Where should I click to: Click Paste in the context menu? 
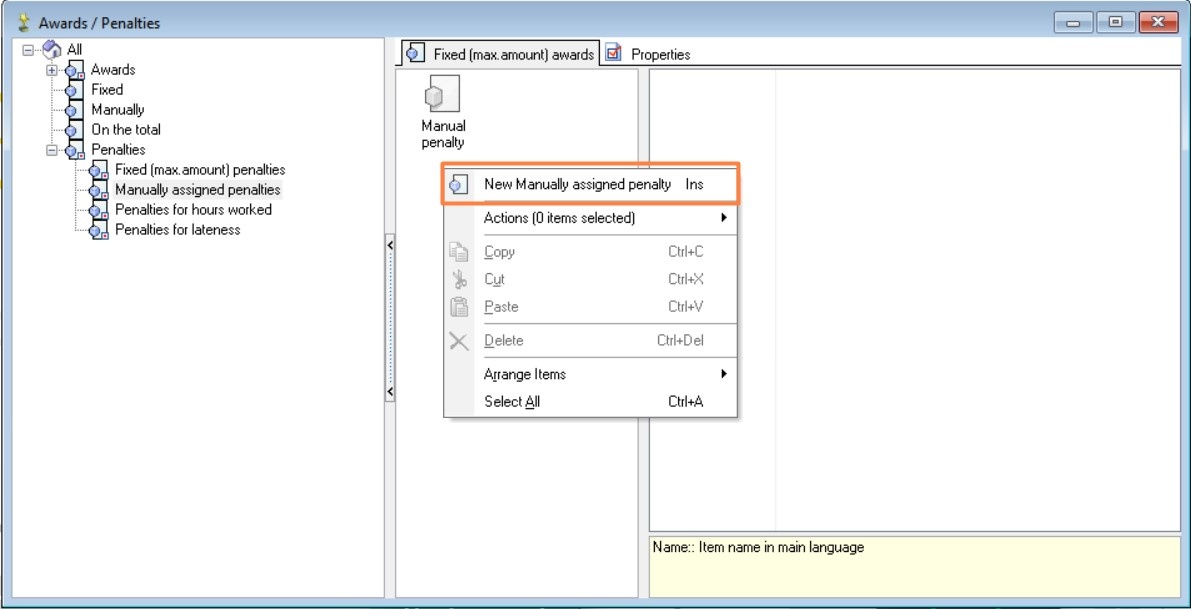[x=590, y=307]
